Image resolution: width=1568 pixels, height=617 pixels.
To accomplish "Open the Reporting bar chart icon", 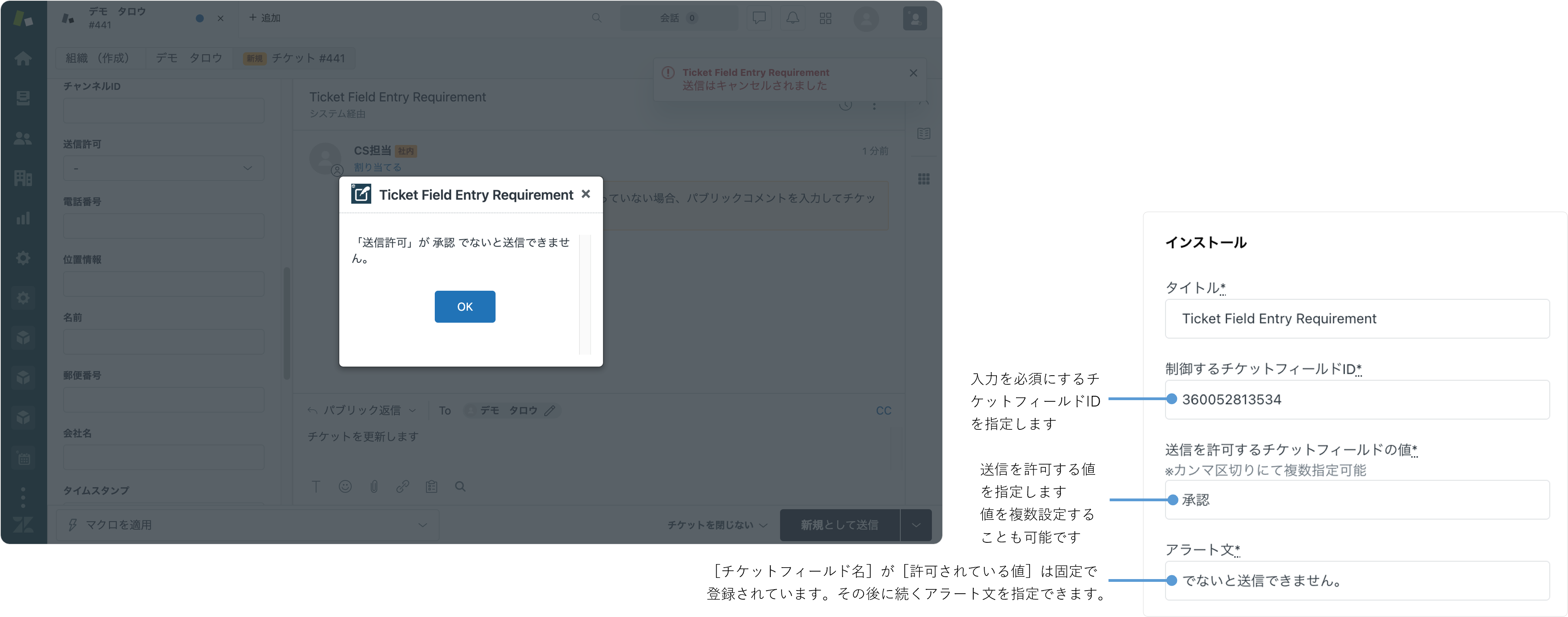I will click(23, 218).
